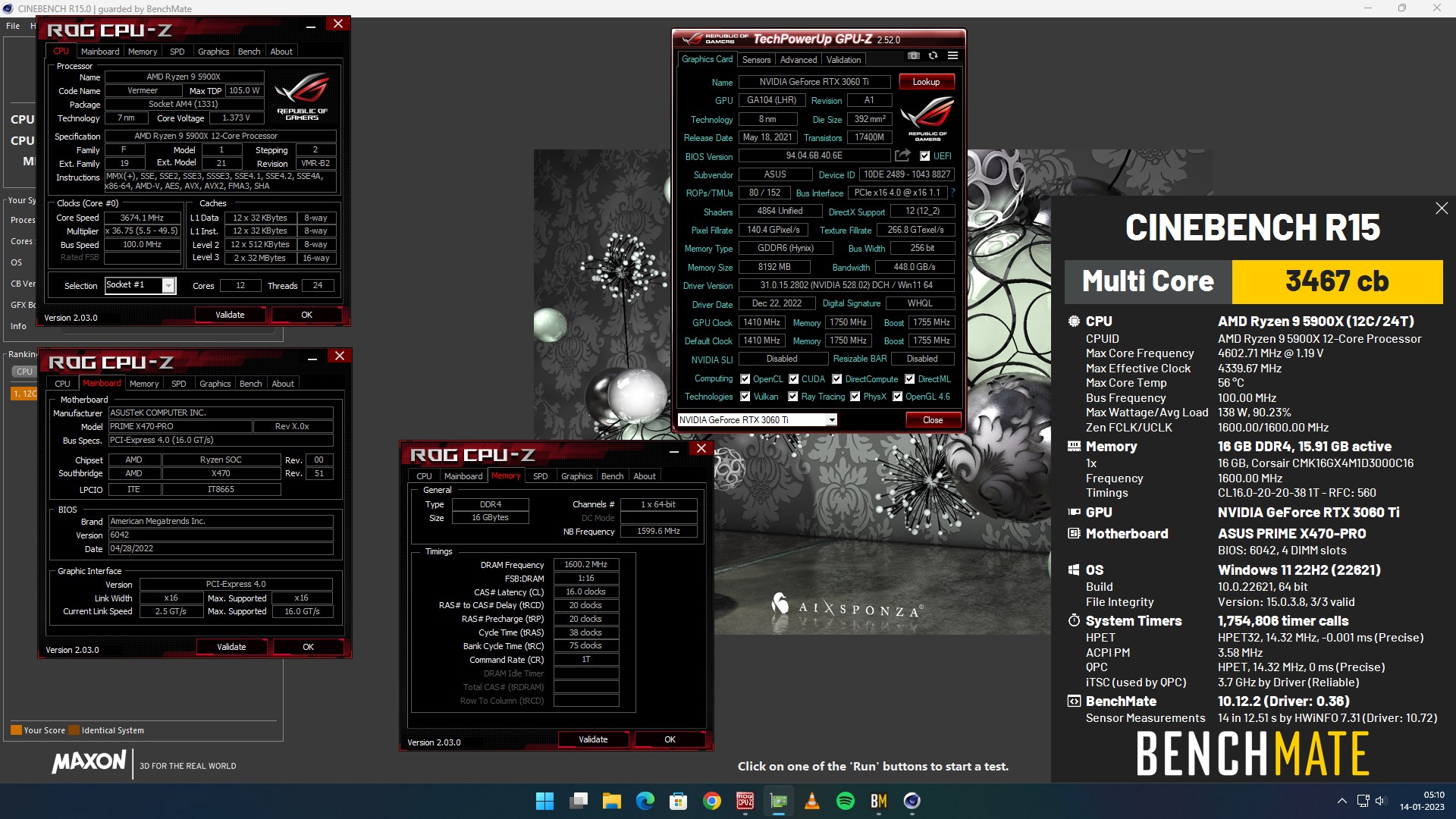
Task: Open the File menu in Cinebench
Action: (x=13, y=26)
